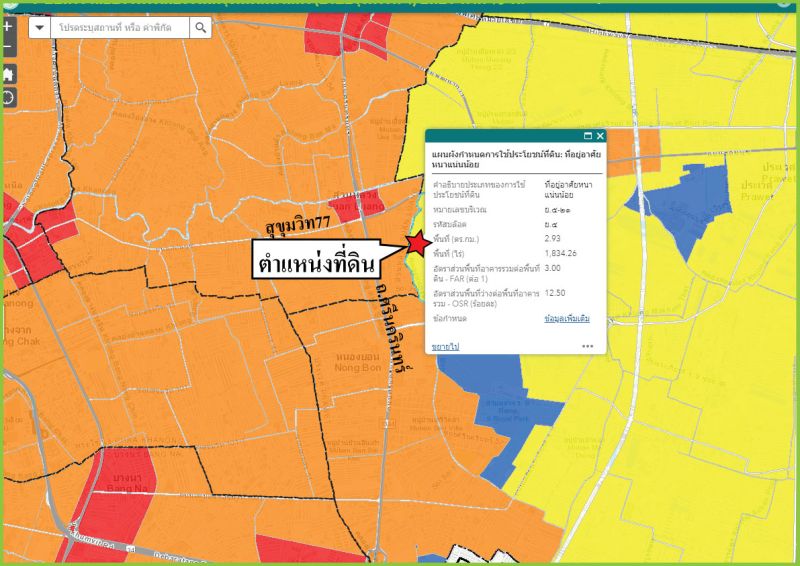Click the my location button
Screen dimensions: 800x566
click(x=8, y=97)
